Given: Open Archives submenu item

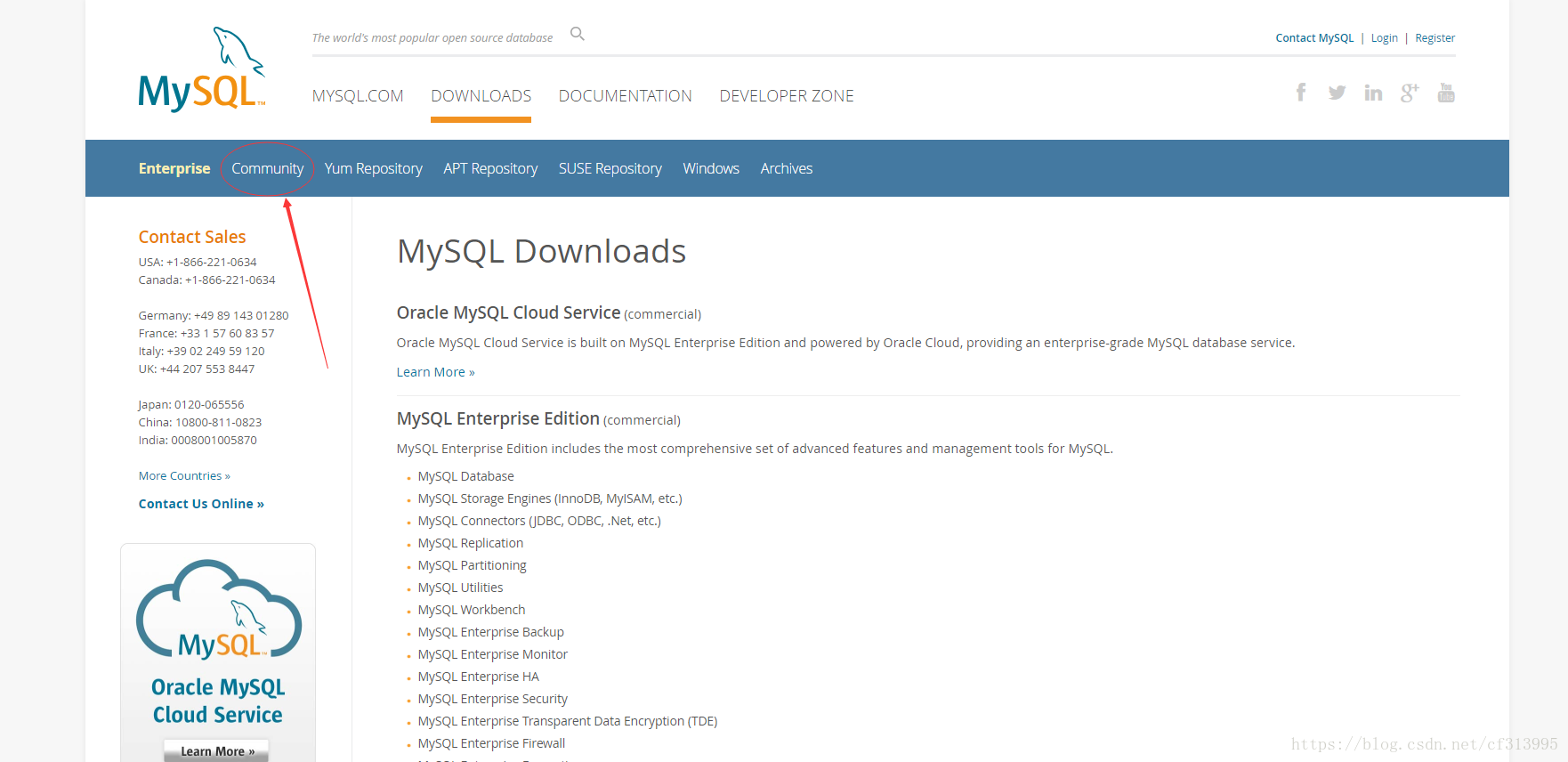Looking at the screenshot, I should 787,168.
